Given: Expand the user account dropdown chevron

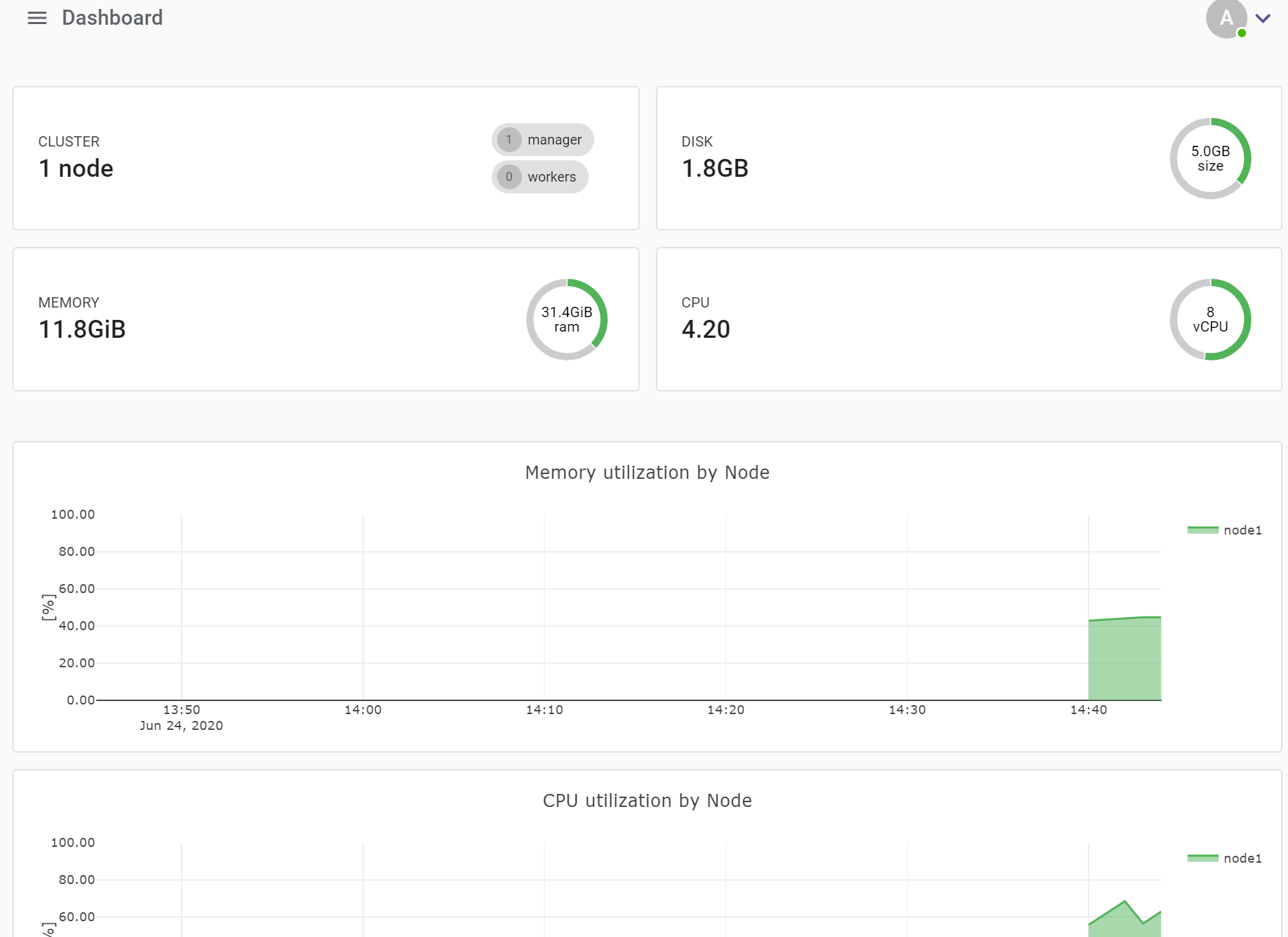Looking at the screenshot, I should [1263, 19].
